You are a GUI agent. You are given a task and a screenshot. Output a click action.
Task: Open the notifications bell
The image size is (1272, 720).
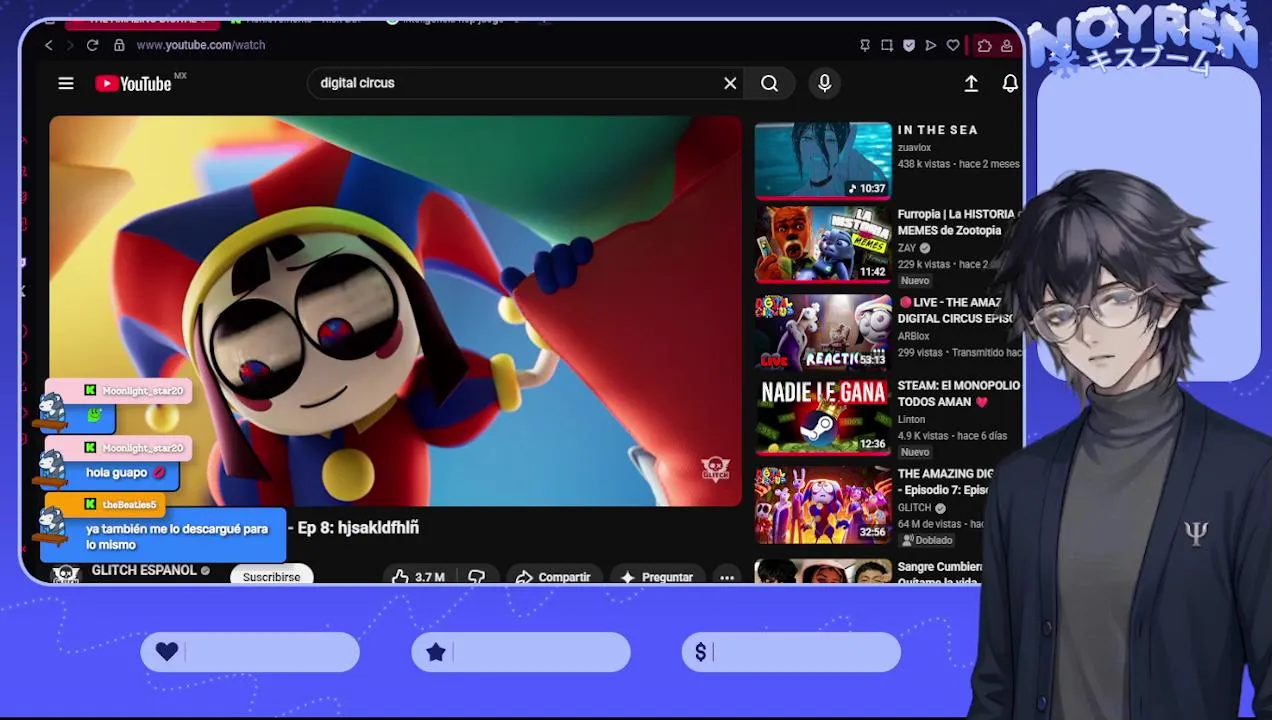(x=1010, y=84)
